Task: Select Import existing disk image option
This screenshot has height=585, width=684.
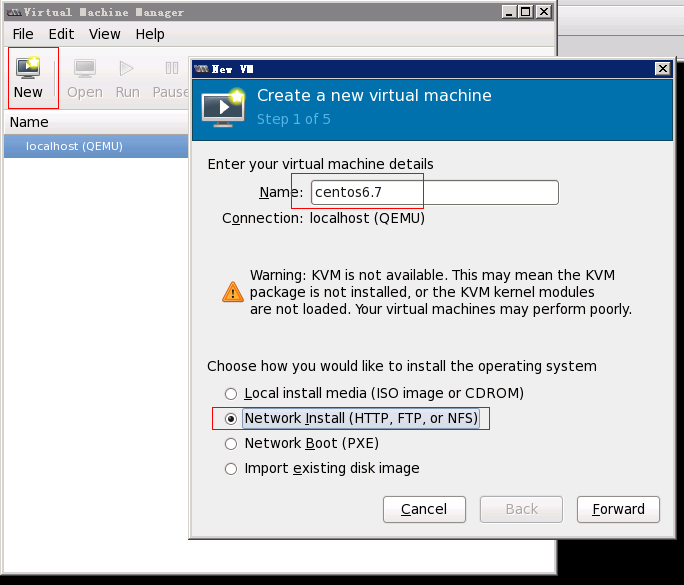Action: coord(231,469)
